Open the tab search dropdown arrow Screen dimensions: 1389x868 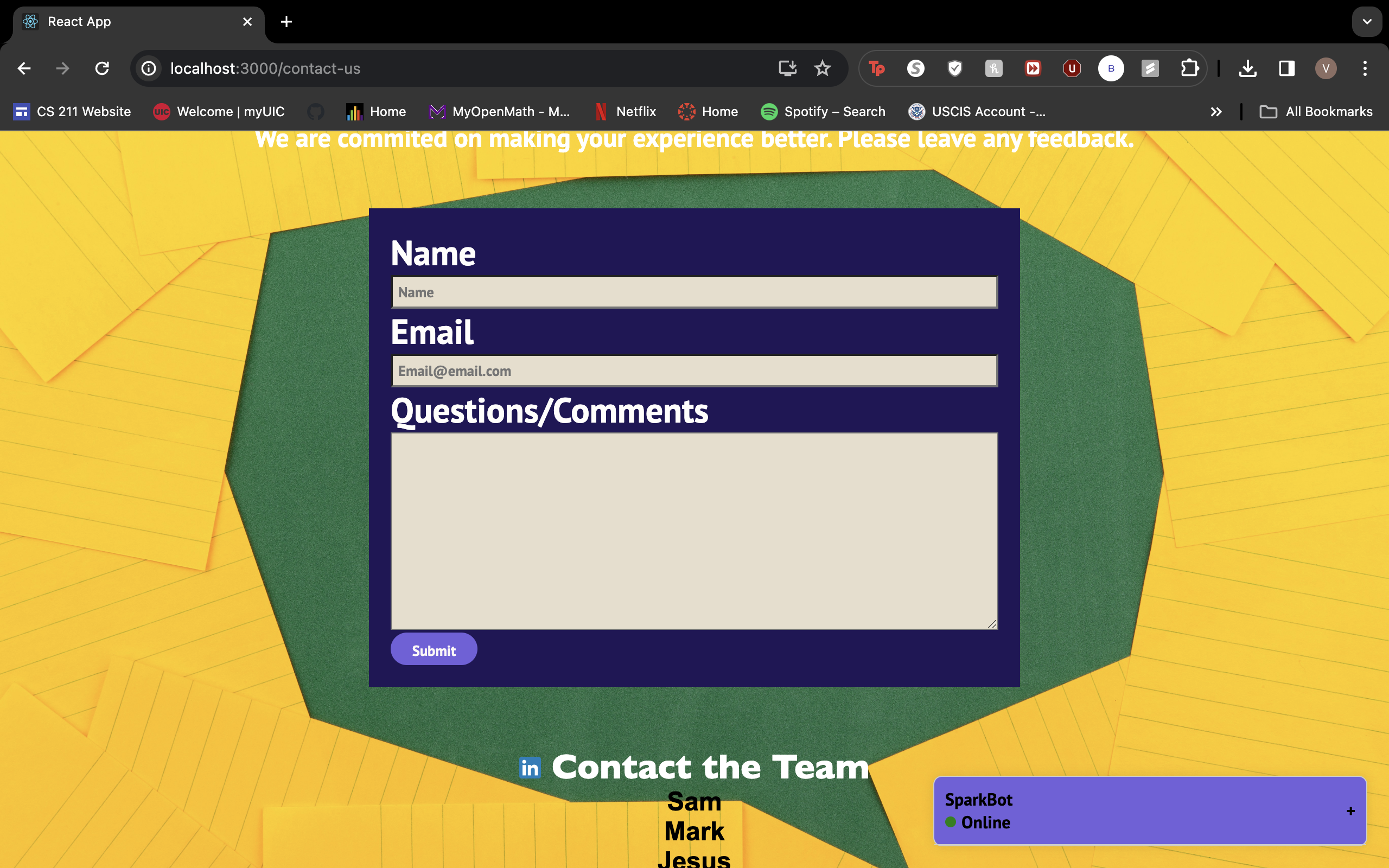(x=1367, y=22)
